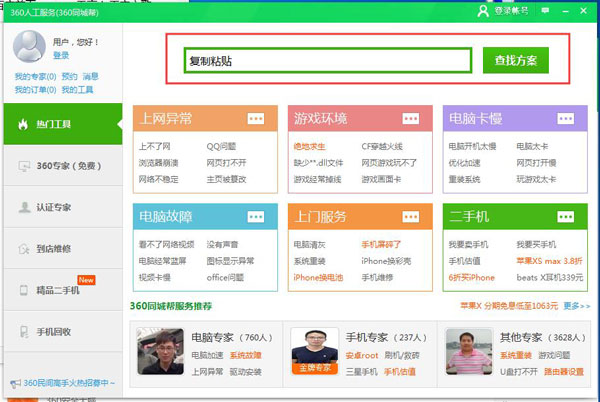Viewport: 600px width, 402px height.
Task: Open the 消息 link
Action: tap(91, 76)
